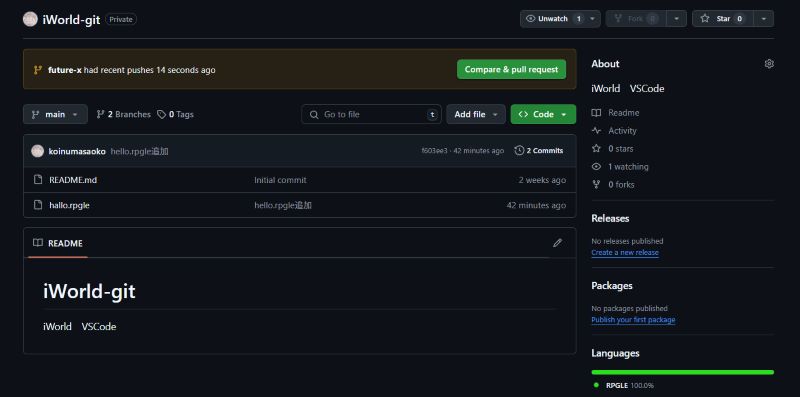Click the green RPGLE language dot
The height and width of the screenshot is (397, 800).
pyautogui.click(x=596, y=385)
